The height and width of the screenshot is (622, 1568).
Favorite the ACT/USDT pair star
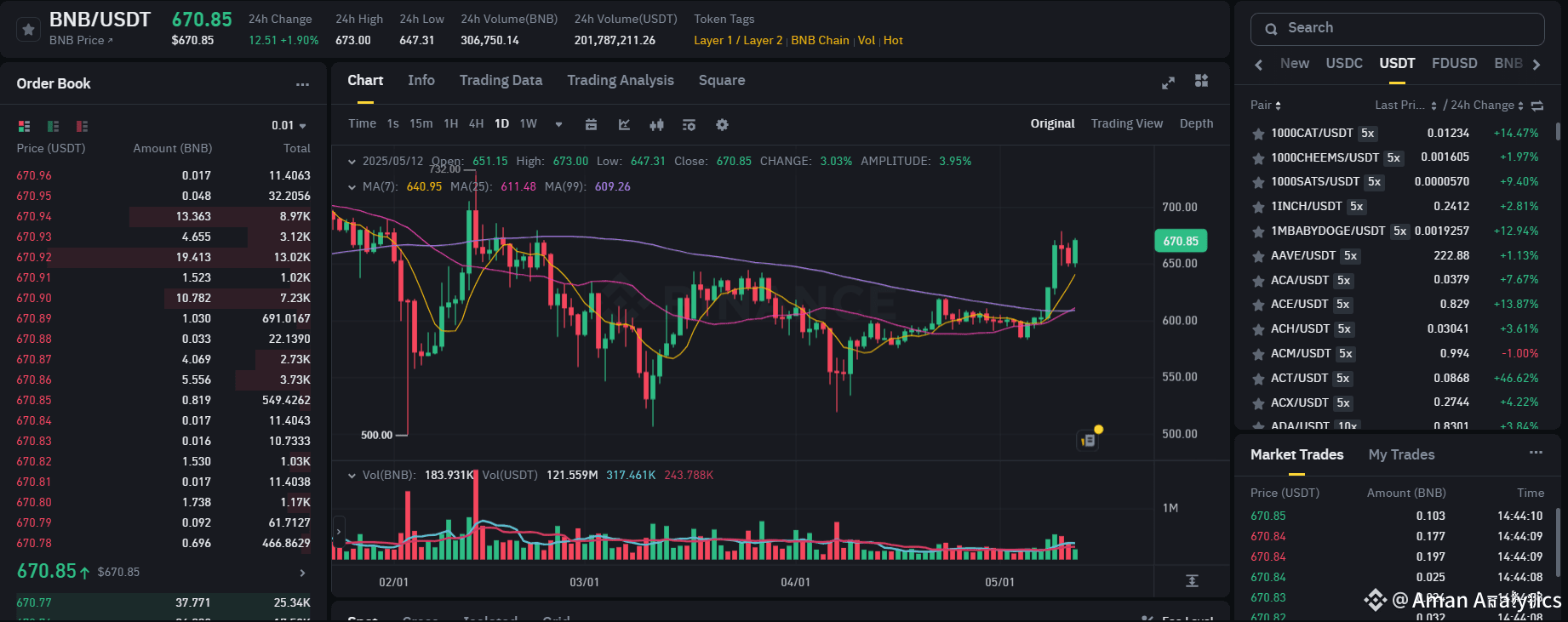[x=1257, y=379]
